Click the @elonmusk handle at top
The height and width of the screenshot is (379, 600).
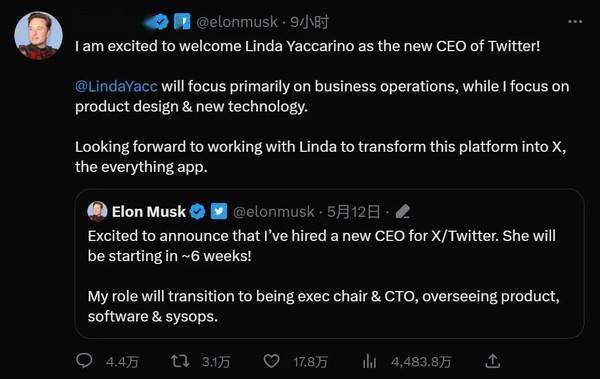coord(237,22)
